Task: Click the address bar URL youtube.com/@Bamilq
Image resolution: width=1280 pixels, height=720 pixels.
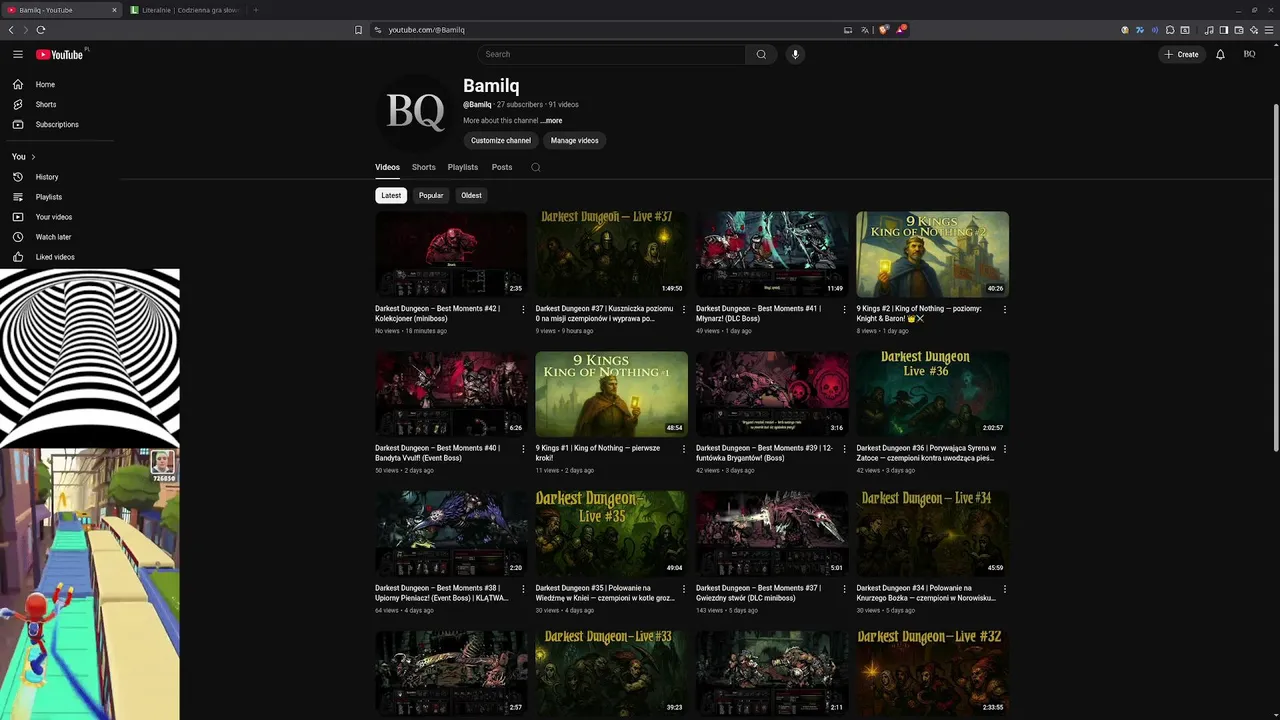Action: [x=426, y=30]
